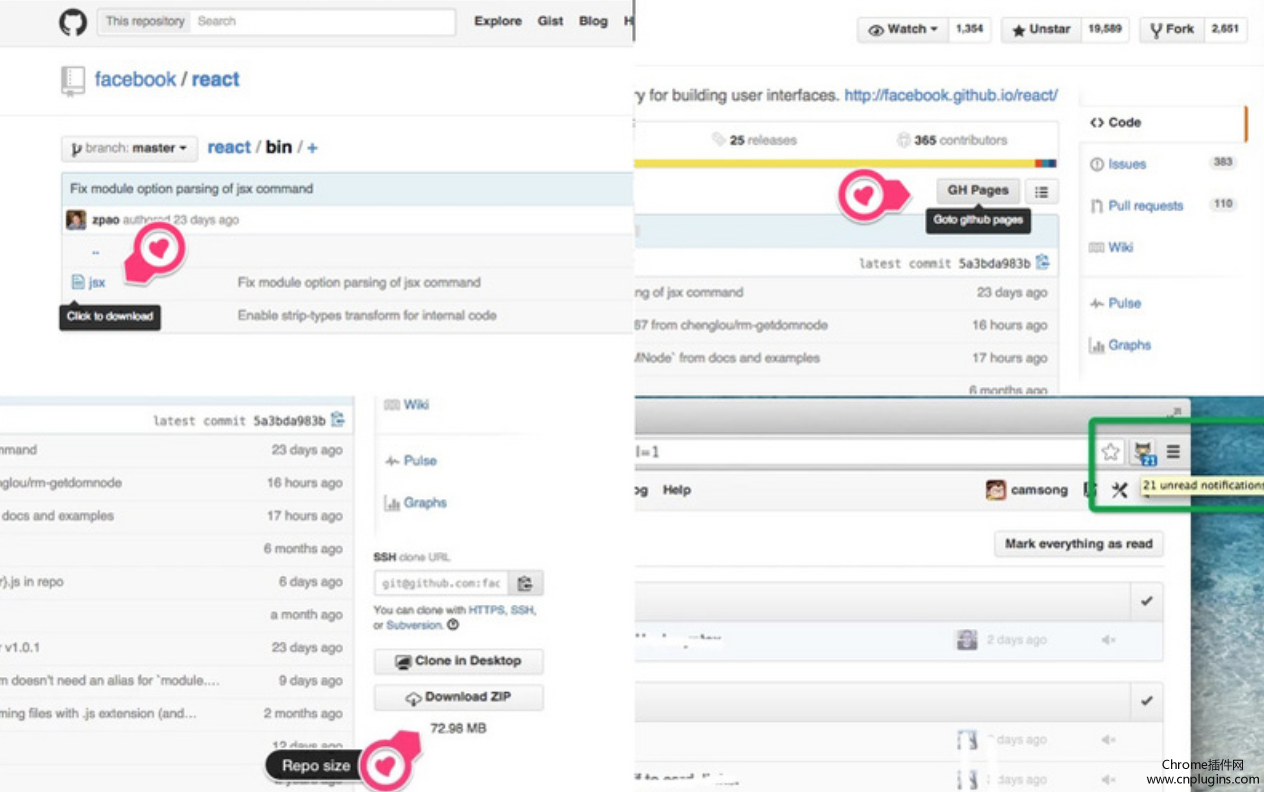Open the Explore navigation item
1264x792 pixels.
point(498,21)
